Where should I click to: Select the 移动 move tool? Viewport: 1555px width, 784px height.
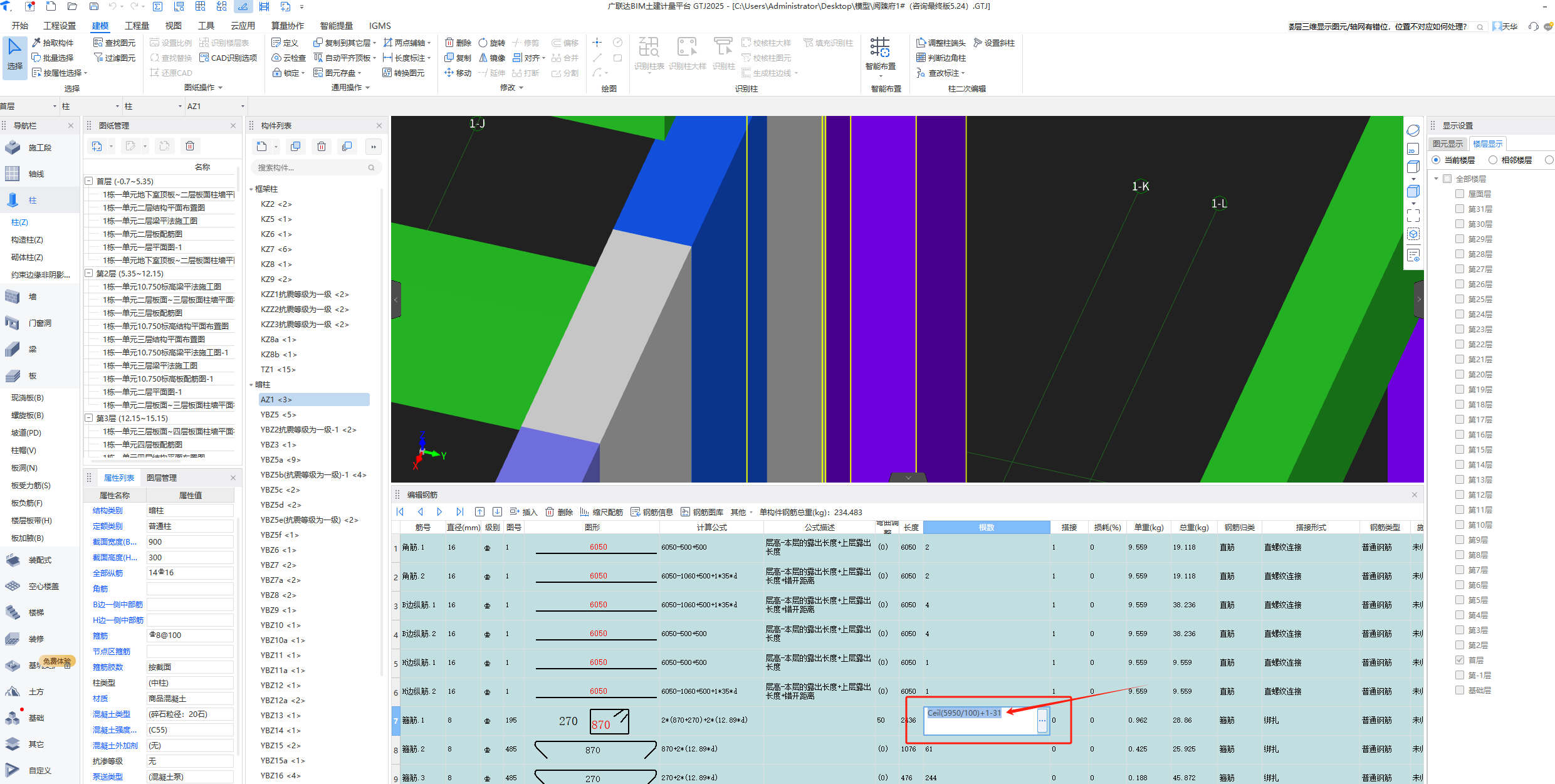[x=458, y=73]
